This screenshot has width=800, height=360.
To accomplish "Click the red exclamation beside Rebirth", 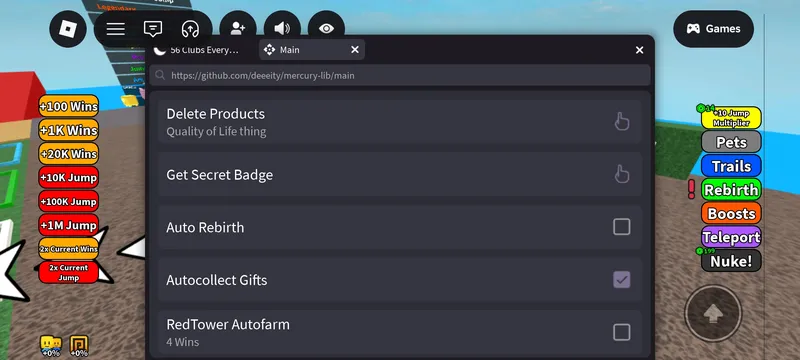I will [x=691, y=189].
